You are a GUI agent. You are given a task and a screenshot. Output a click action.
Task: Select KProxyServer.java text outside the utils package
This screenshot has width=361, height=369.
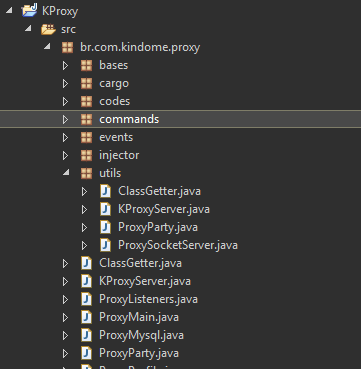145,282
